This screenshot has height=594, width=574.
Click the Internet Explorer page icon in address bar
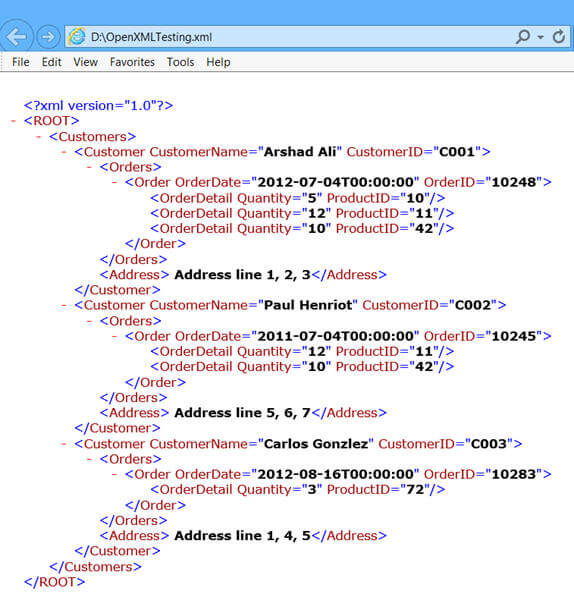click(x=77, y=37)
